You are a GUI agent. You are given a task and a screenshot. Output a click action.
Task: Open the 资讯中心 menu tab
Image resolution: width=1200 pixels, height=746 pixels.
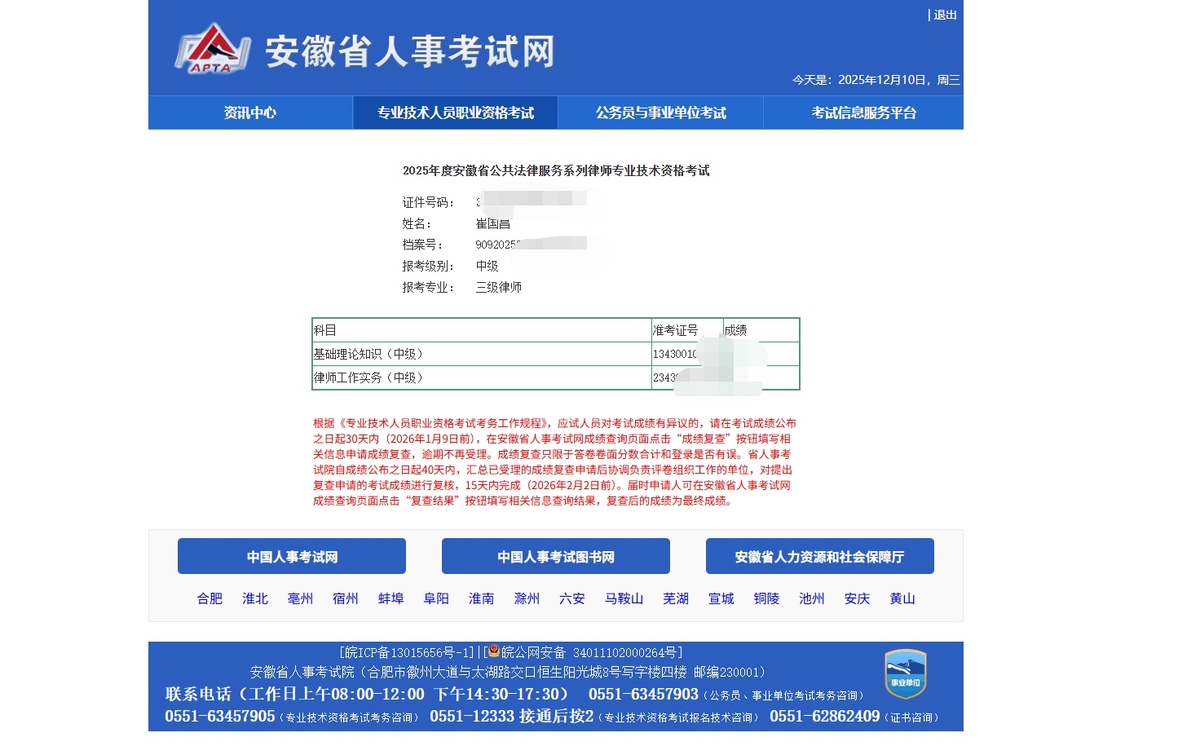click(x=250, y=113)
